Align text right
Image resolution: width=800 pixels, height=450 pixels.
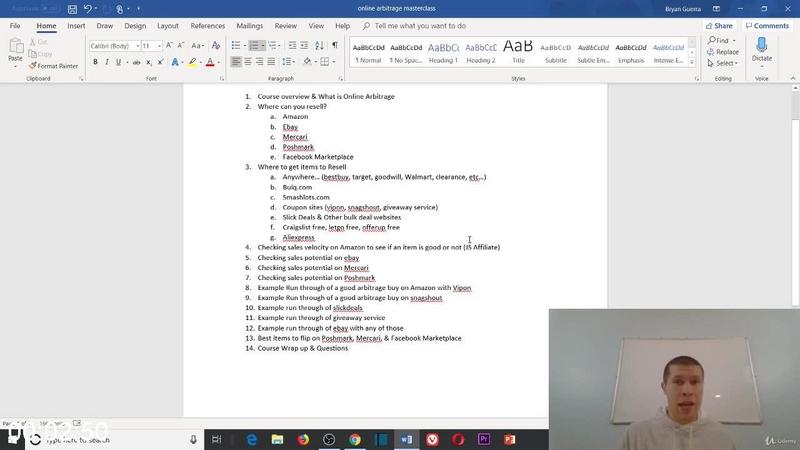pyautogui.click(x=259, y=62)
